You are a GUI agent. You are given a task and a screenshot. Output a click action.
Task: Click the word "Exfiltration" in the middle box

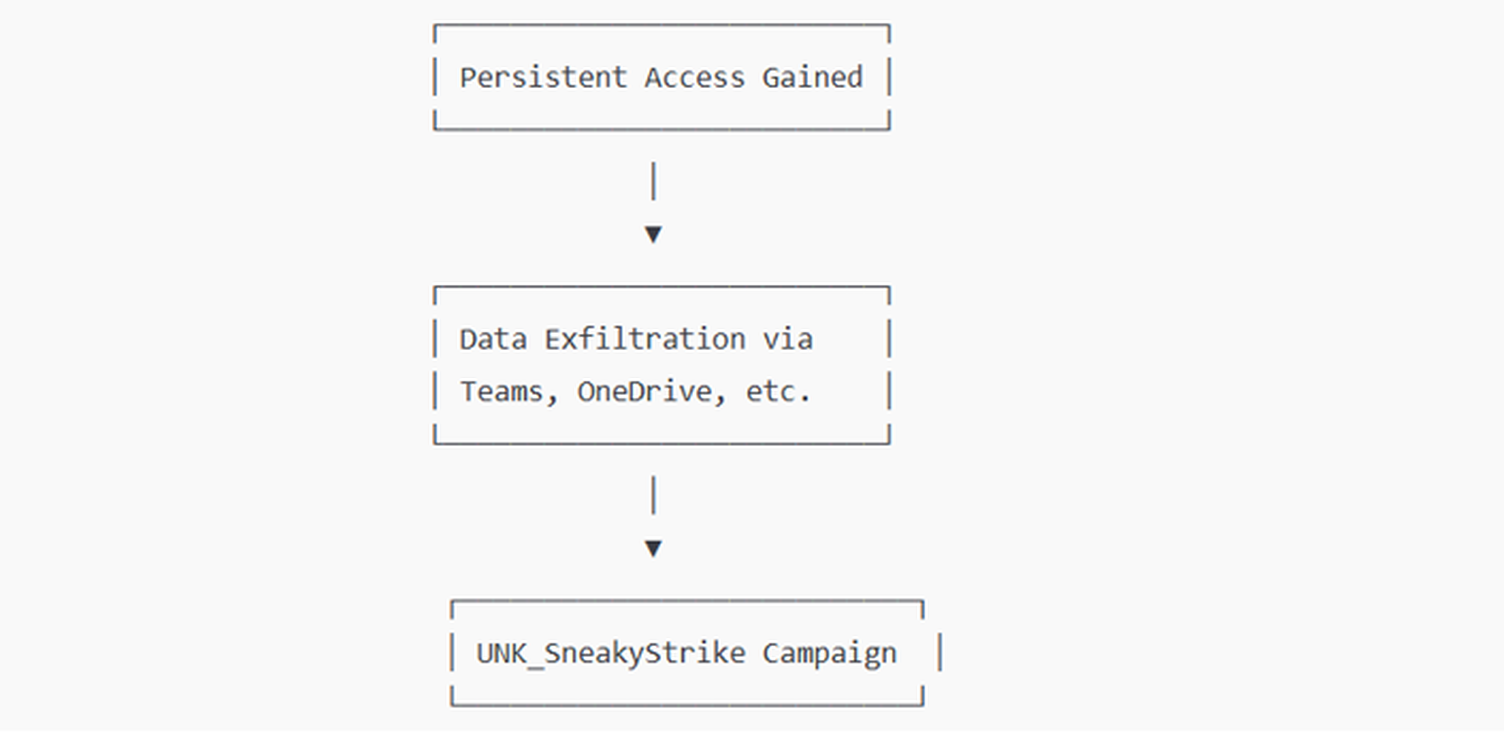coord(645,339)
